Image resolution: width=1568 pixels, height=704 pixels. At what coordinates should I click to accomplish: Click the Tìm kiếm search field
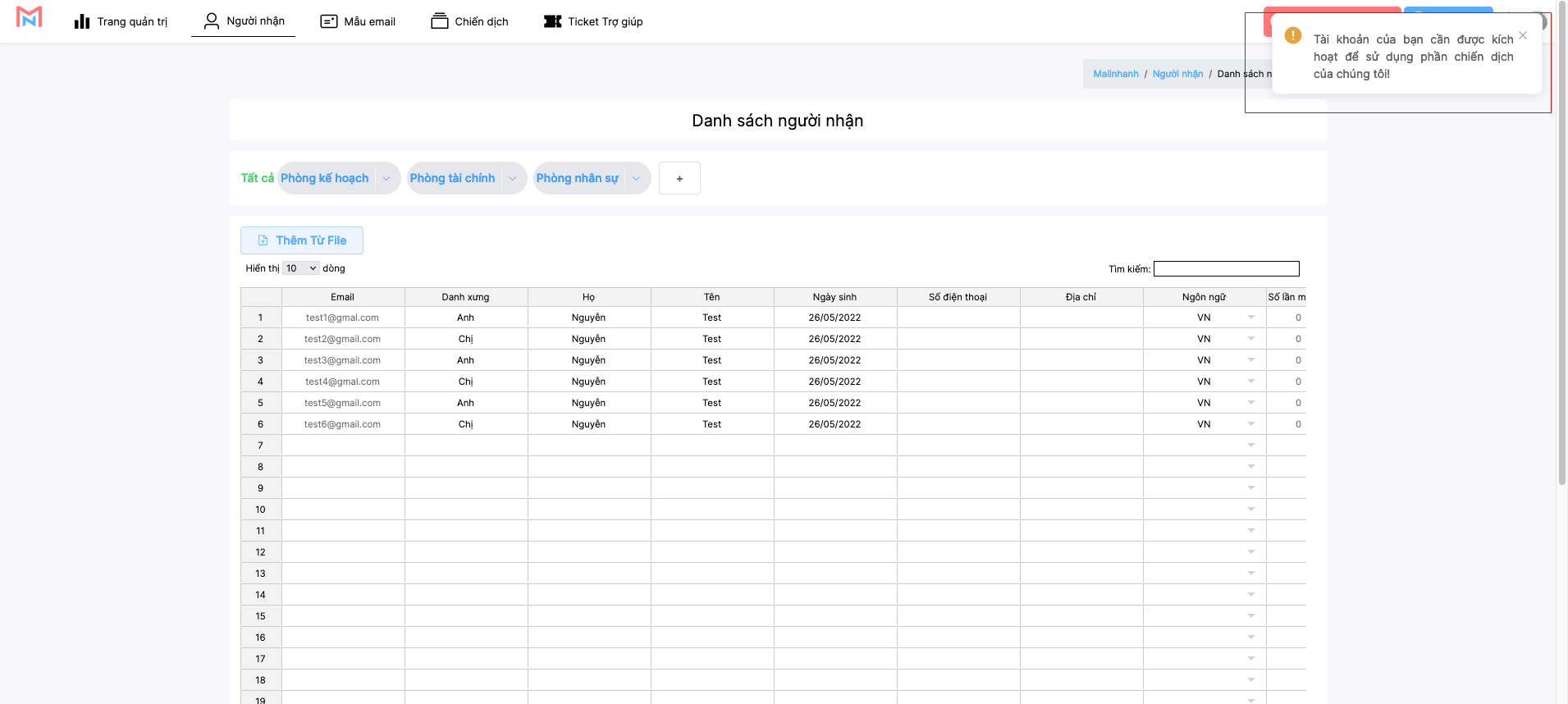click(x=1226, y=269)
